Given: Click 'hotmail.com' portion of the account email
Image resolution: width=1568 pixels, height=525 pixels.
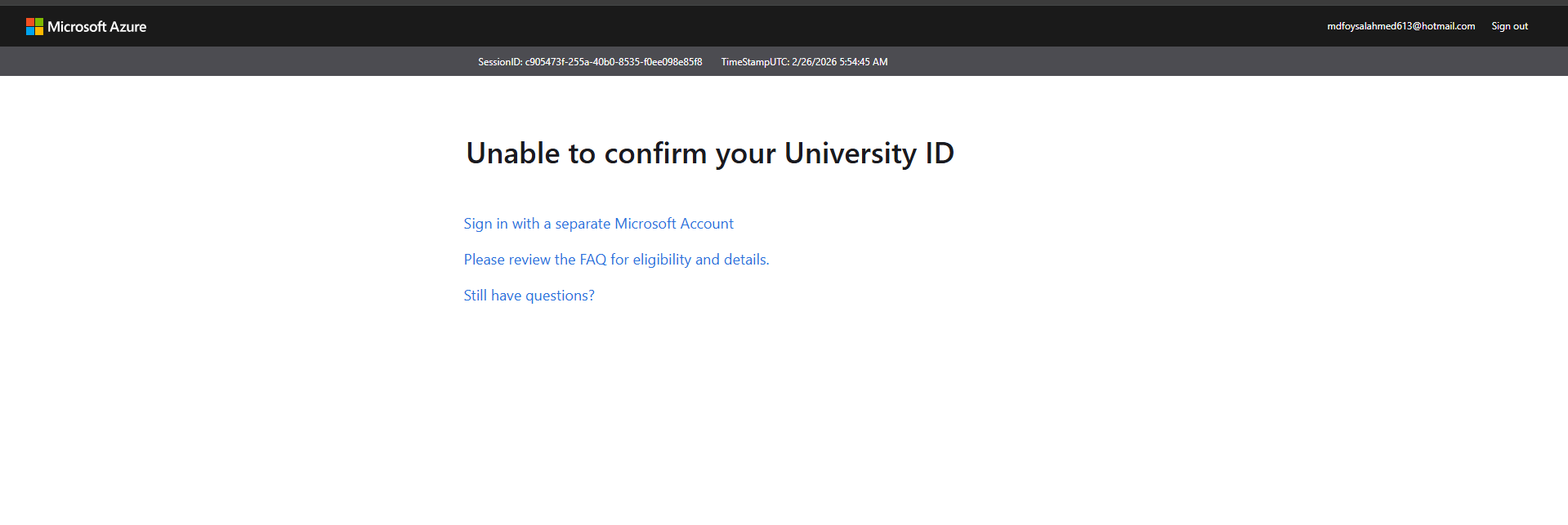Looking at the screenshot, I should [x=1449, y=26].
